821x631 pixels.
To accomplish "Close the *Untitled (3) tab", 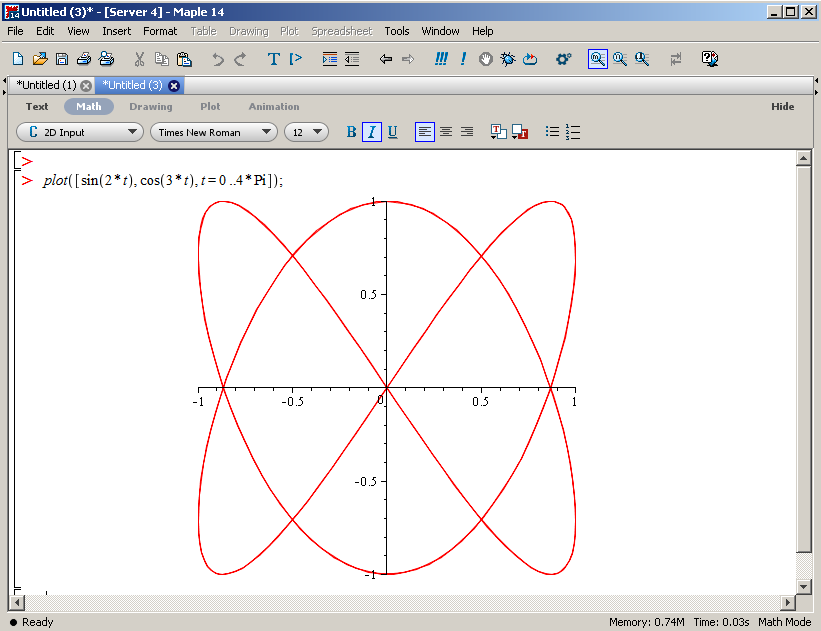I will 174,86.
